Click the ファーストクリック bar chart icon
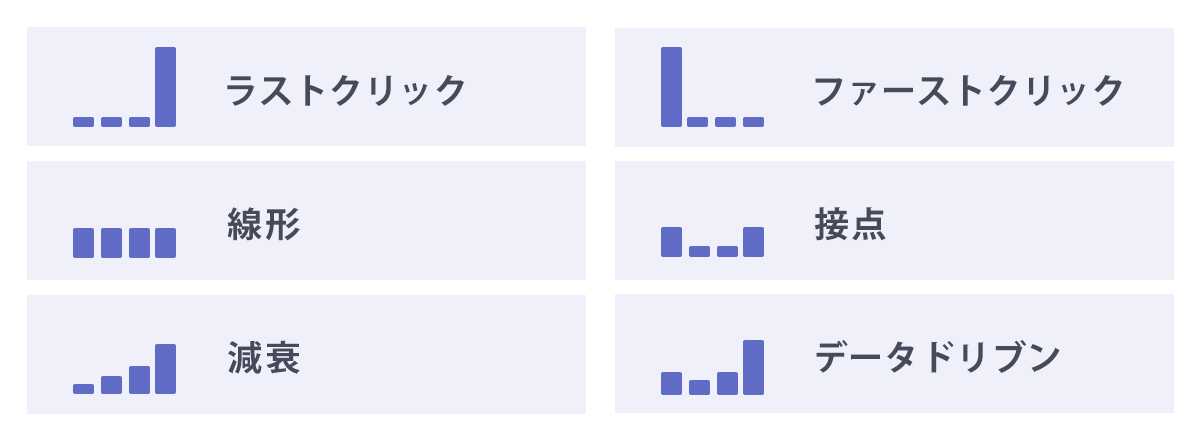The width and height of the screenshot is (1200, 440). 712,87
